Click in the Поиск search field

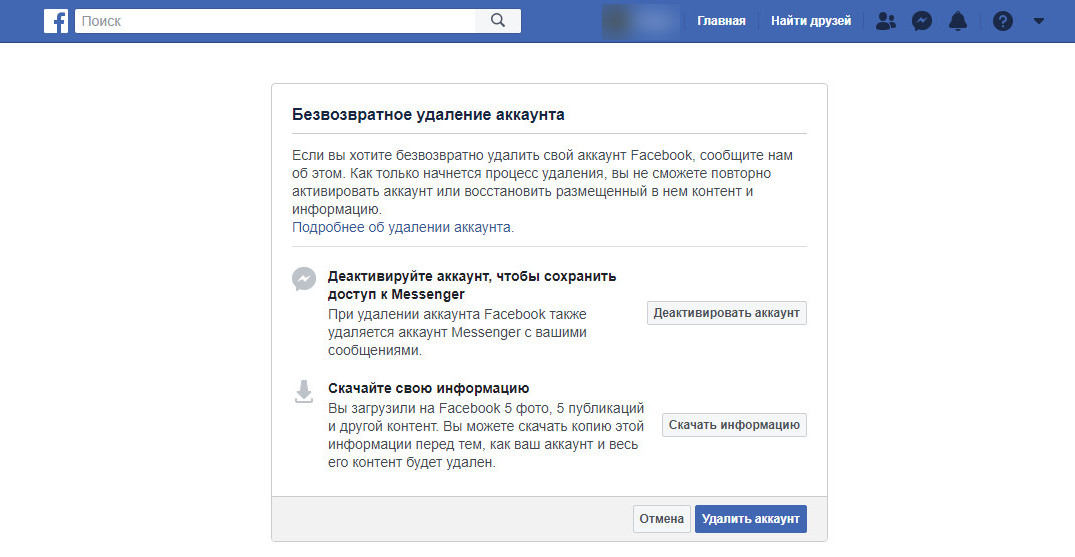tap(275, 21)
